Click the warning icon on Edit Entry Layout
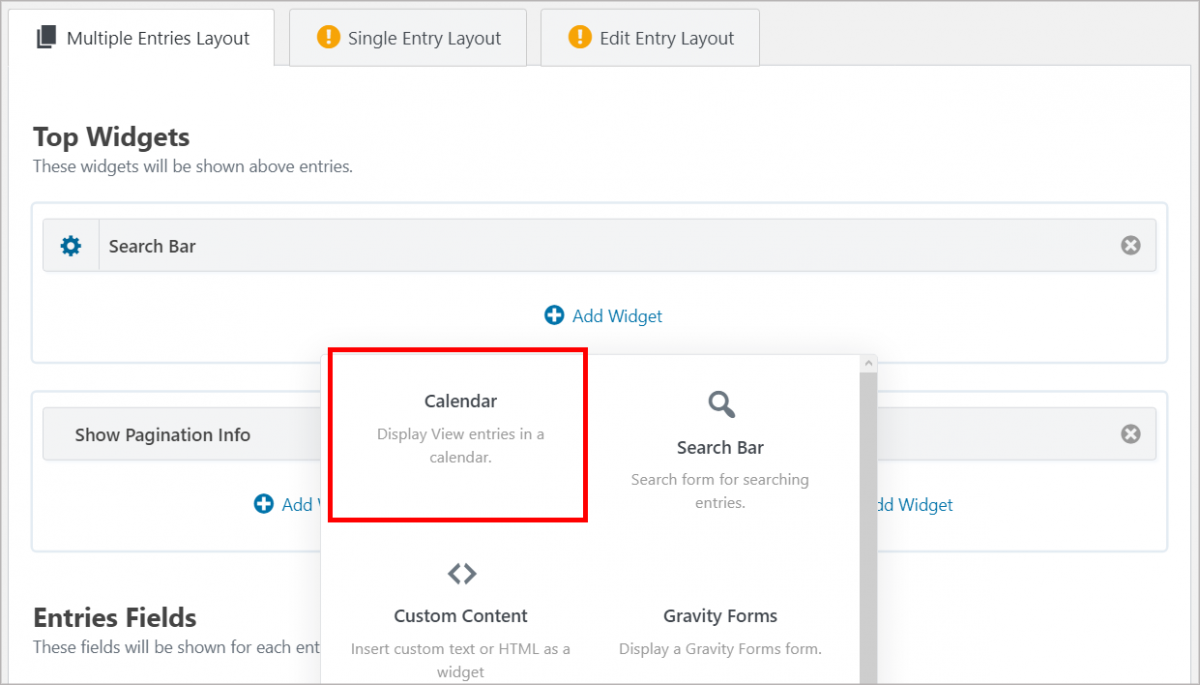The width and height of the screenshot is (1200, 685). pyautogui.click(x=577, y=38)
